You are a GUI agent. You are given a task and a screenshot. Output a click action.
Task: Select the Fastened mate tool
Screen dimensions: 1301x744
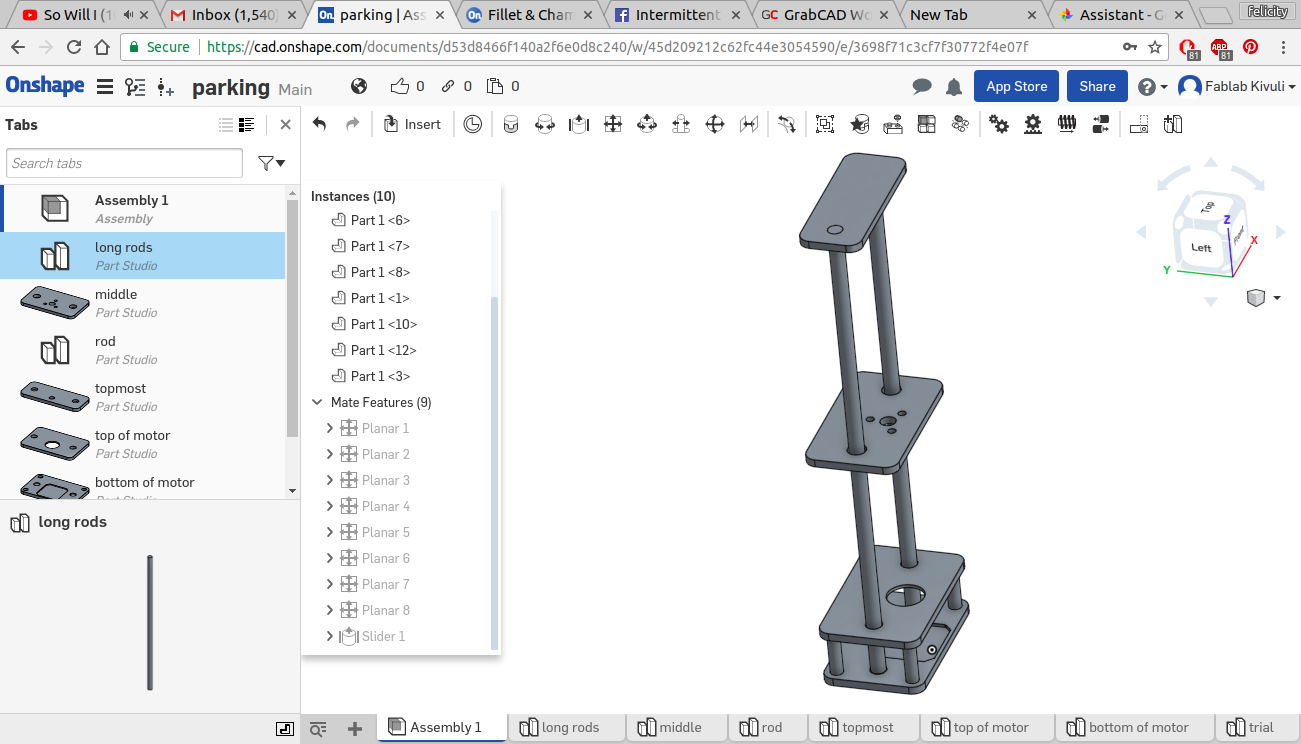tap(511, 124)
